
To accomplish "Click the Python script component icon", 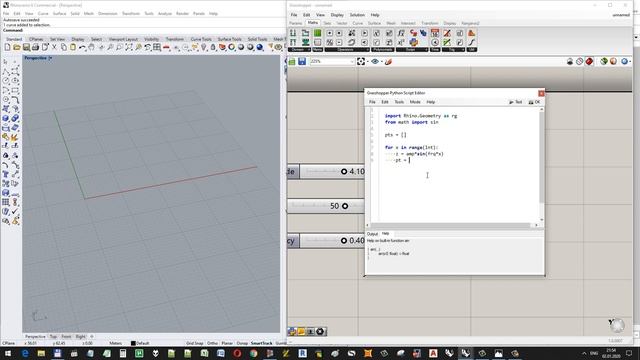I will [x=413, y=42].
